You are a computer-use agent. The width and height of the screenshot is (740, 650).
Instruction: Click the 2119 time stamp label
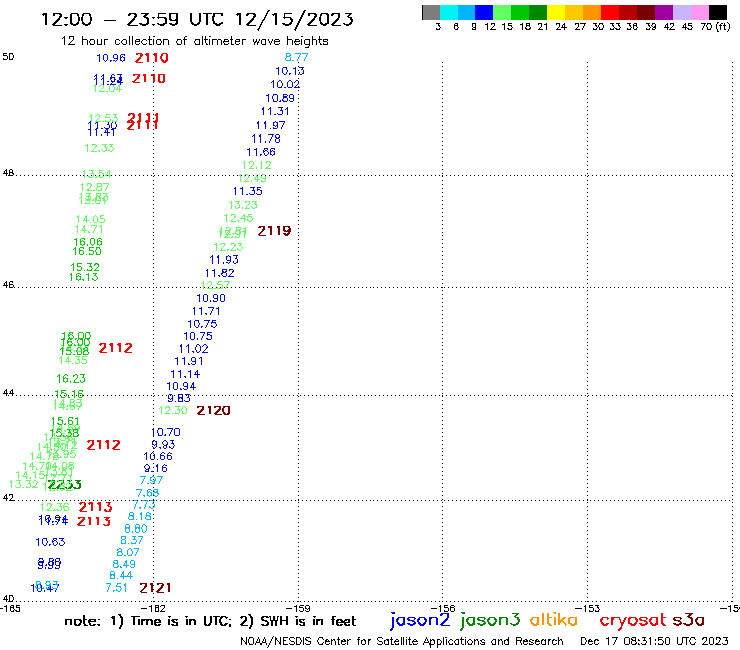click(274, 231)
